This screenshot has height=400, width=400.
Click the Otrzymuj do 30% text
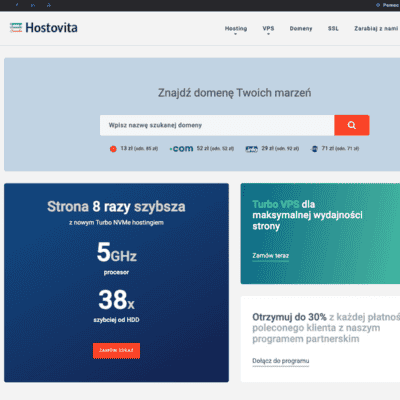coord(289,317)
